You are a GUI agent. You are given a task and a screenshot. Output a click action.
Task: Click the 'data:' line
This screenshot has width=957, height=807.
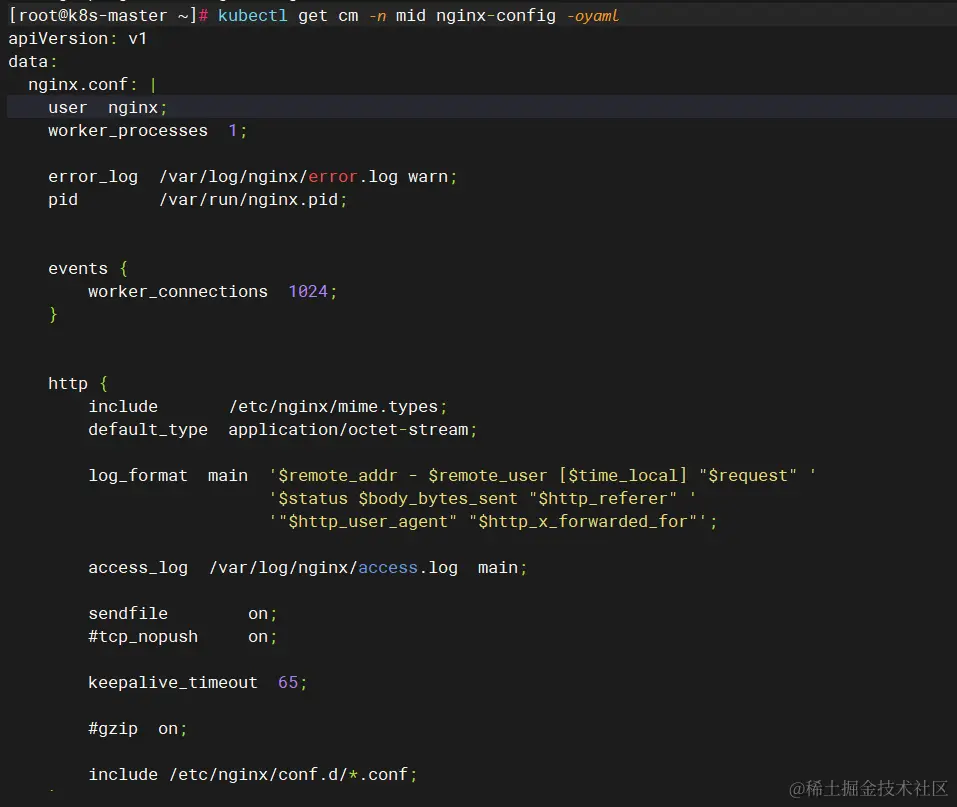point(32,62)
